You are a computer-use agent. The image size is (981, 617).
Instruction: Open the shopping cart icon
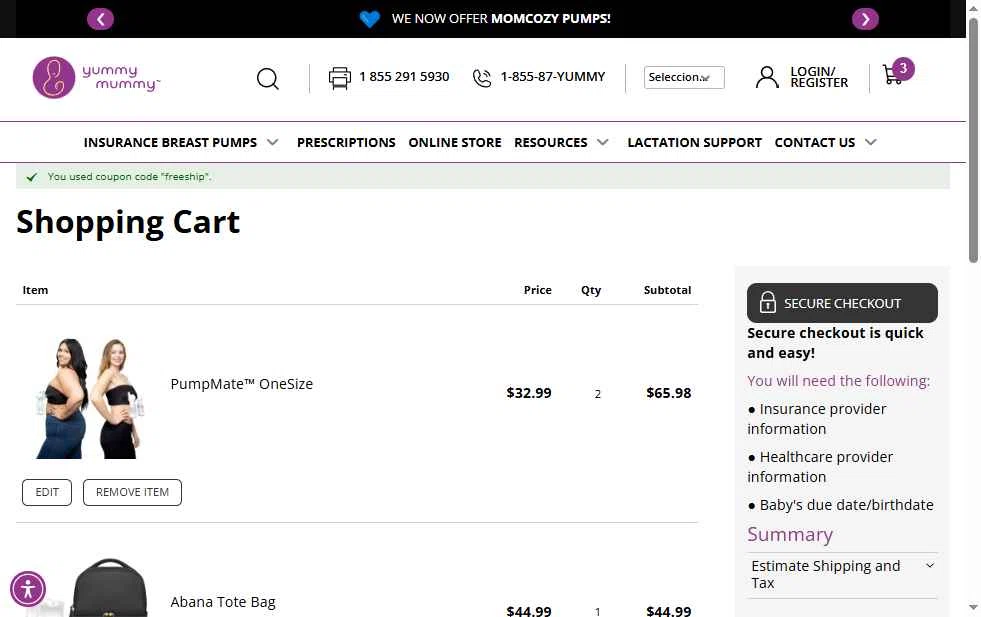(892, 75)
